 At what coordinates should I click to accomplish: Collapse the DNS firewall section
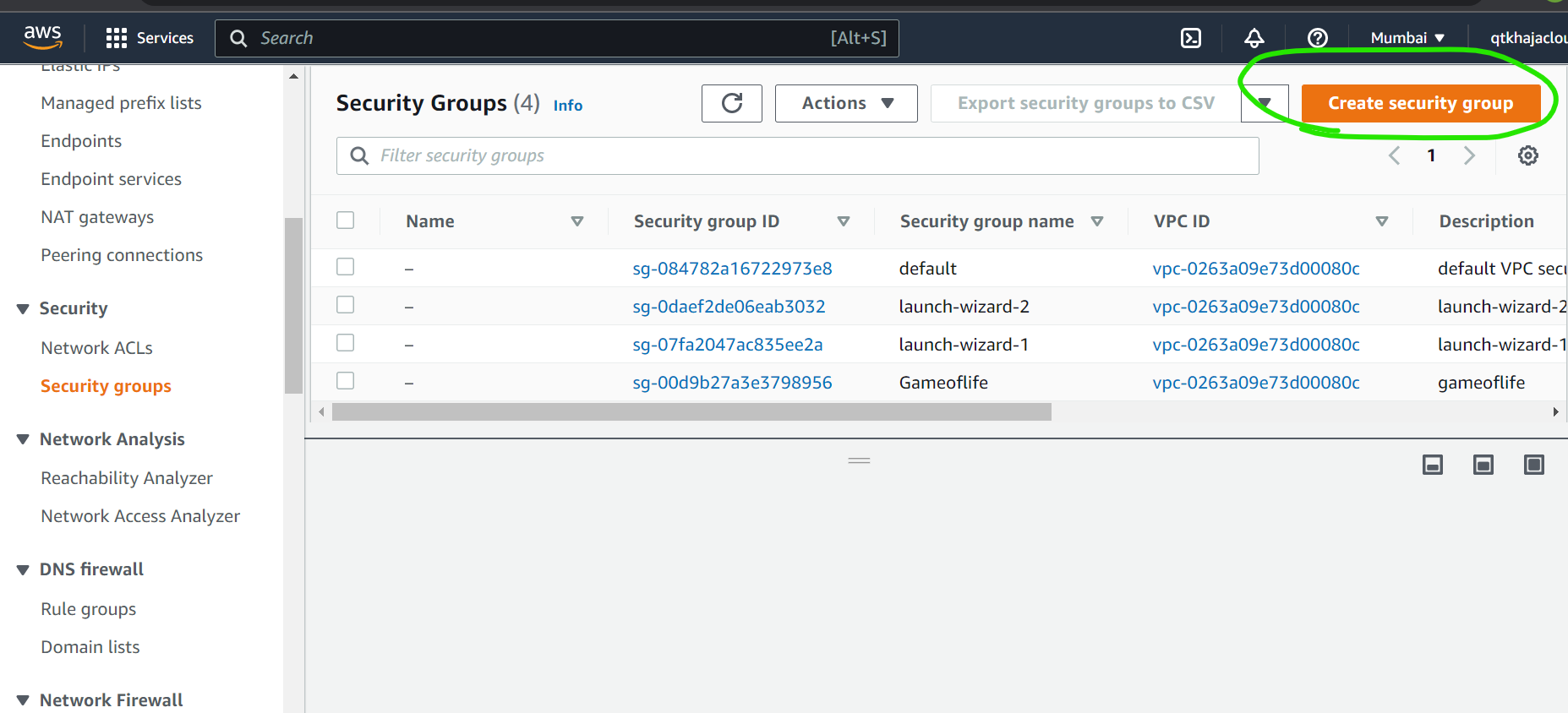(23, 570)
